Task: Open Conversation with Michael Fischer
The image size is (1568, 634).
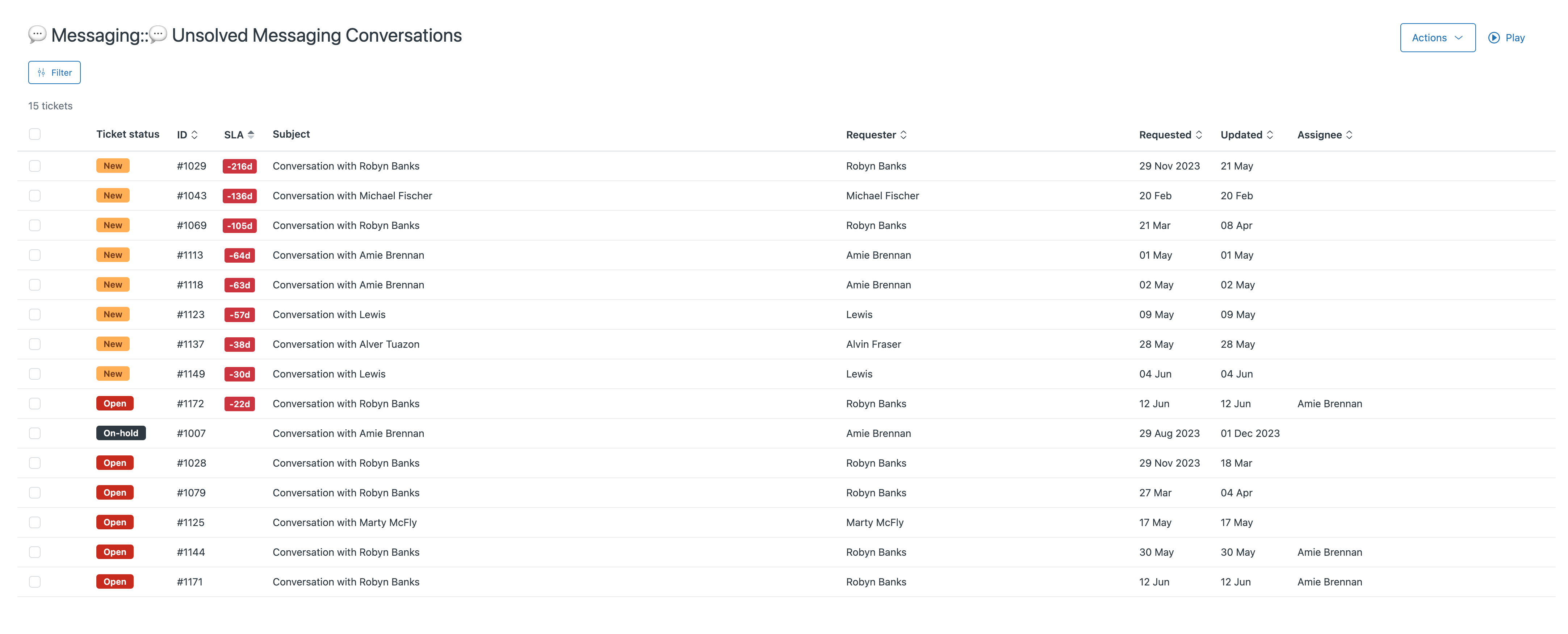Action: tap(352, 196)
